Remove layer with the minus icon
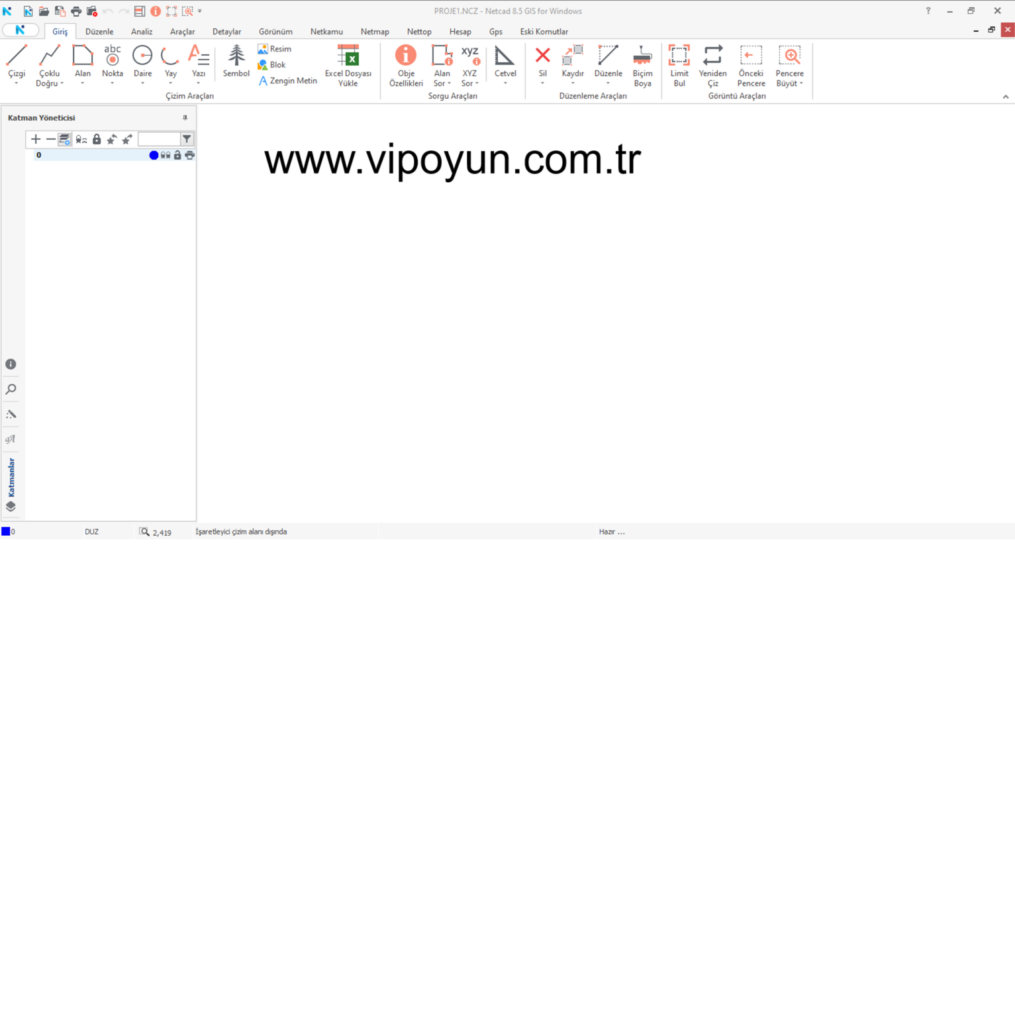The image size is (1015, 1024). tap(51, 139)
